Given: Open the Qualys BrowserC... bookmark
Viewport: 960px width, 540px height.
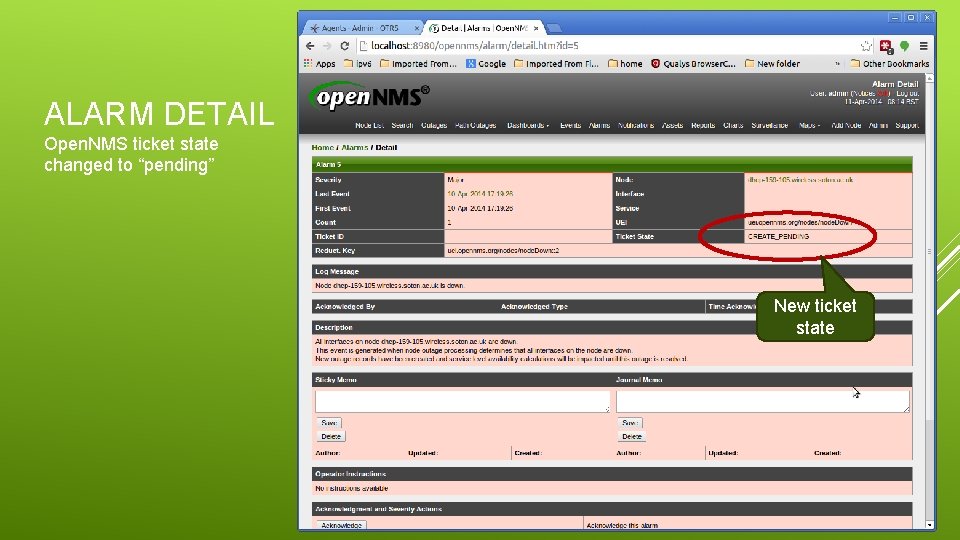Looking at the screenshot, I should pos(693,64).
